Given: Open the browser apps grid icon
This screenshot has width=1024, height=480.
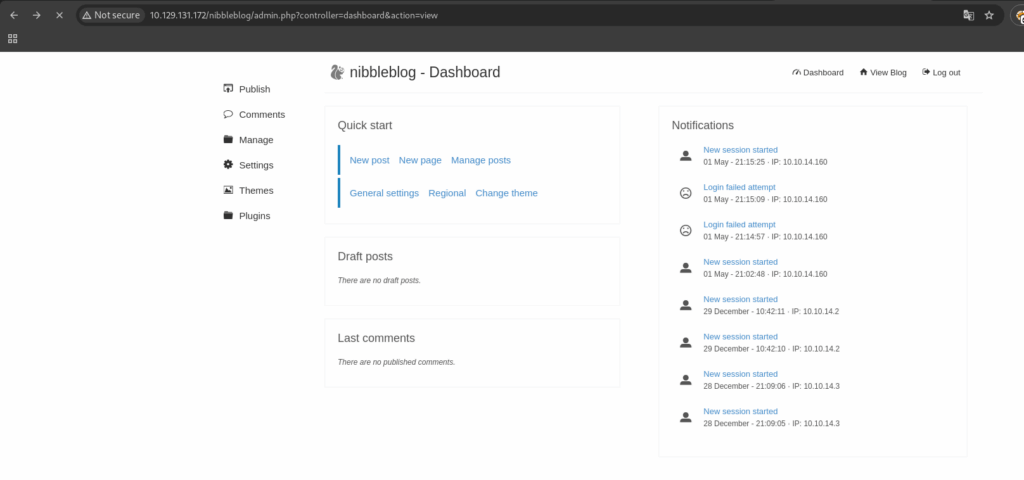Looking at the screenshot, I should click(12, 39).
